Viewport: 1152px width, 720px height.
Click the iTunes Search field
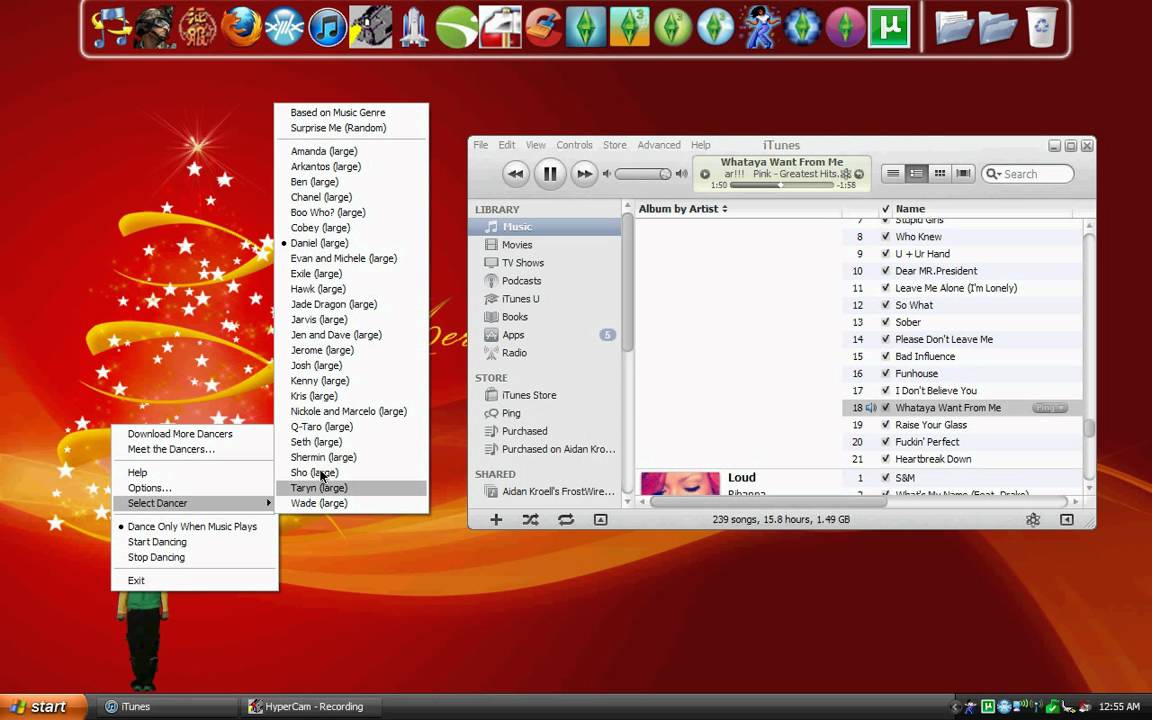point(1028,174)
